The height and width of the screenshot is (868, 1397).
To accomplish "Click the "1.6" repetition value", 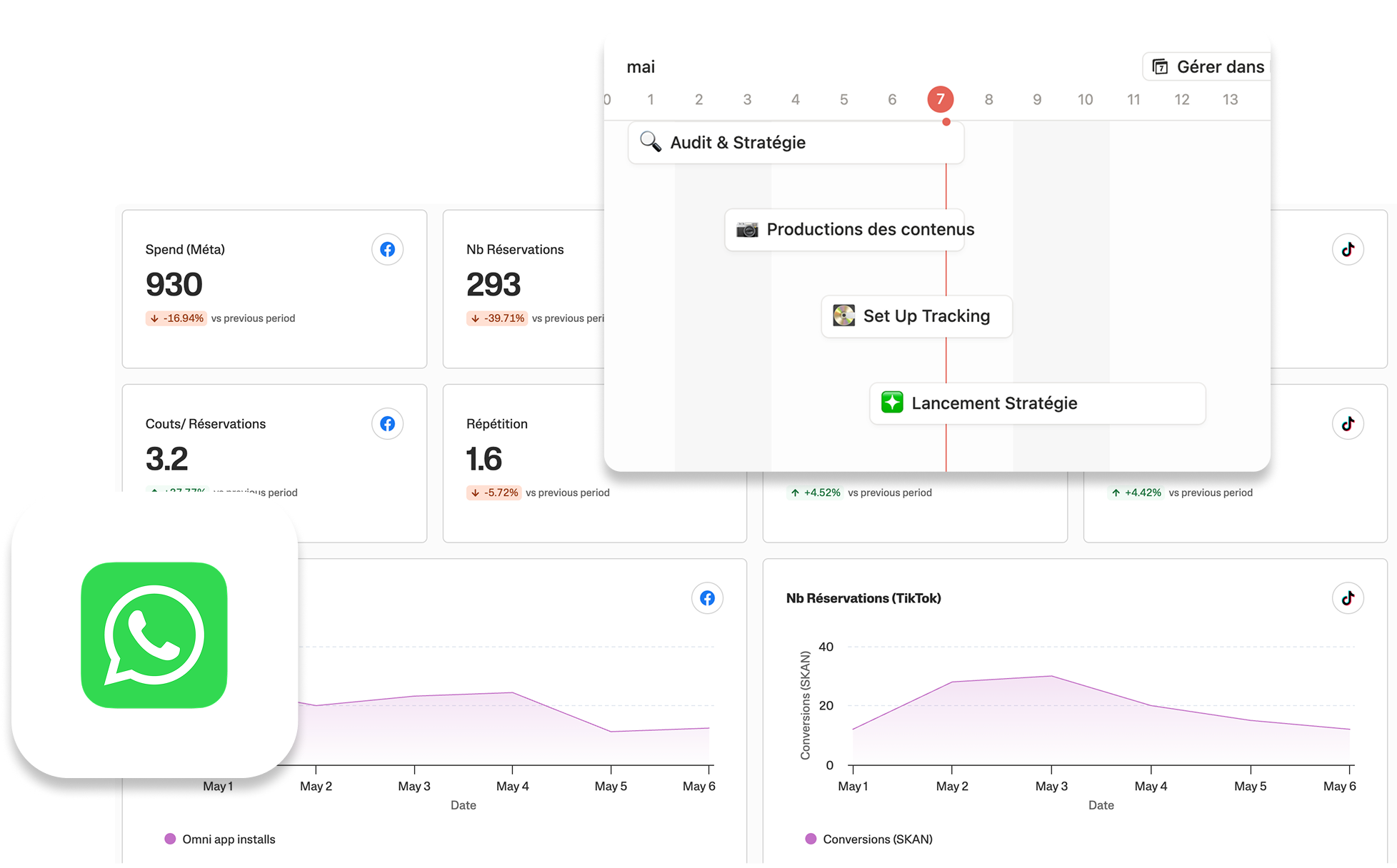I will 484,459.
